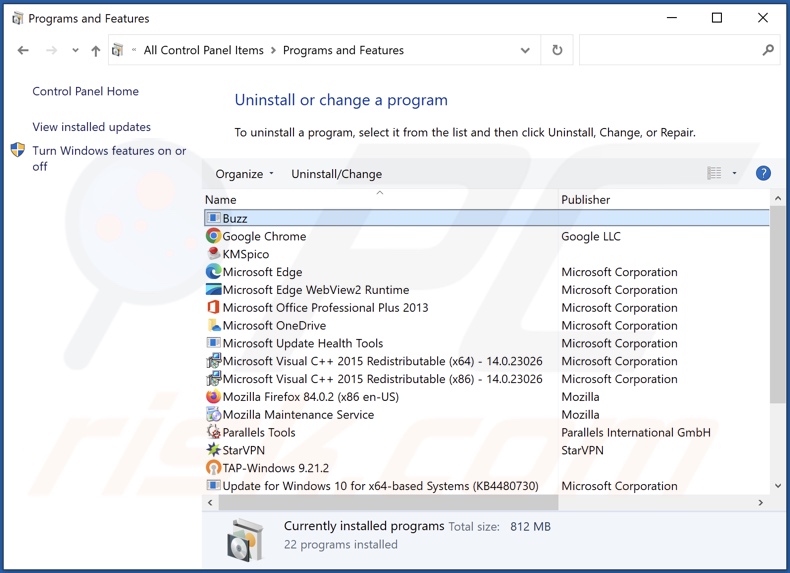
Task: Click the TAP-Windows icon
Action: tap(214, 468)
